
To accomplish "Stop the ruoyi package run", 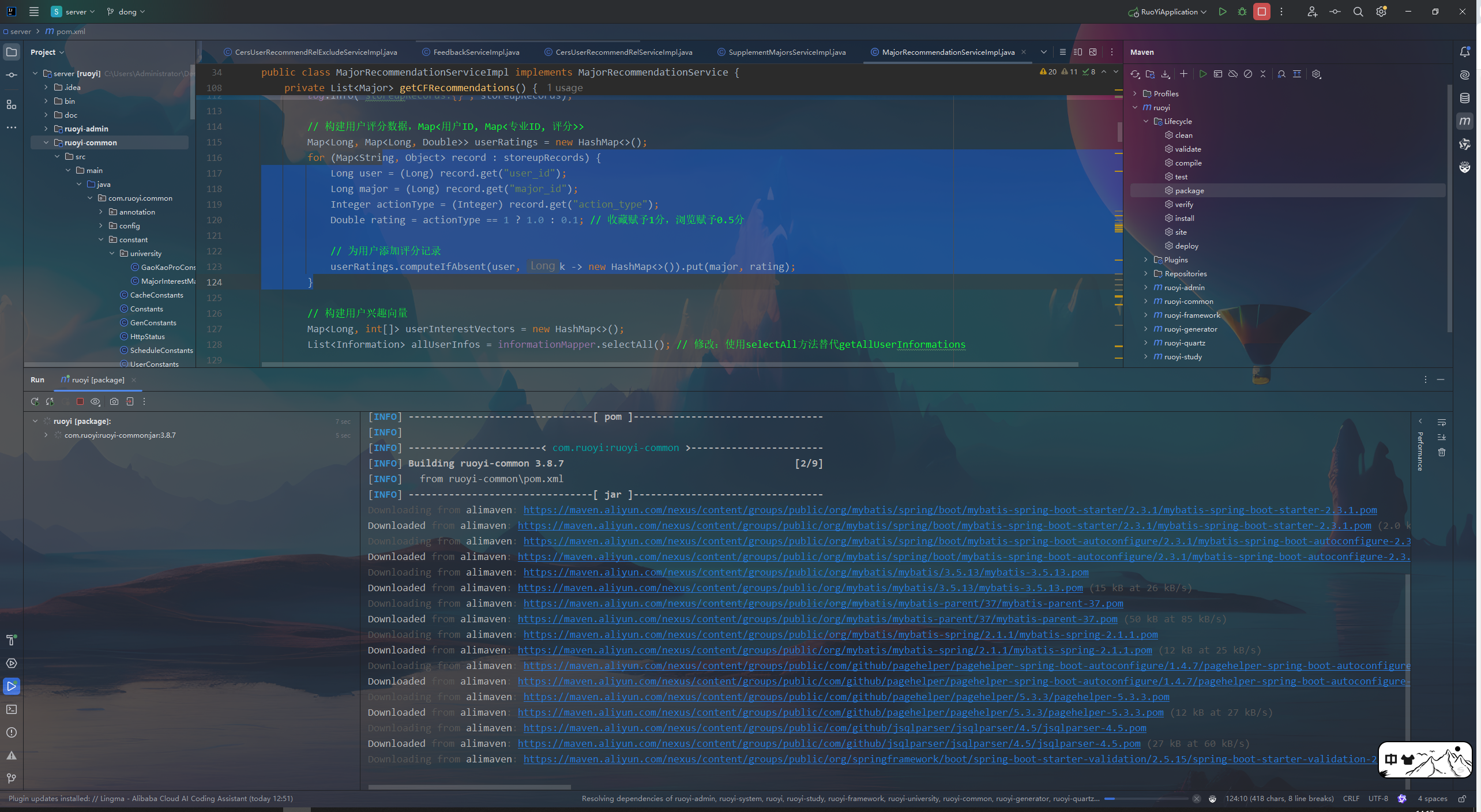I will click(x=80, y=401).
